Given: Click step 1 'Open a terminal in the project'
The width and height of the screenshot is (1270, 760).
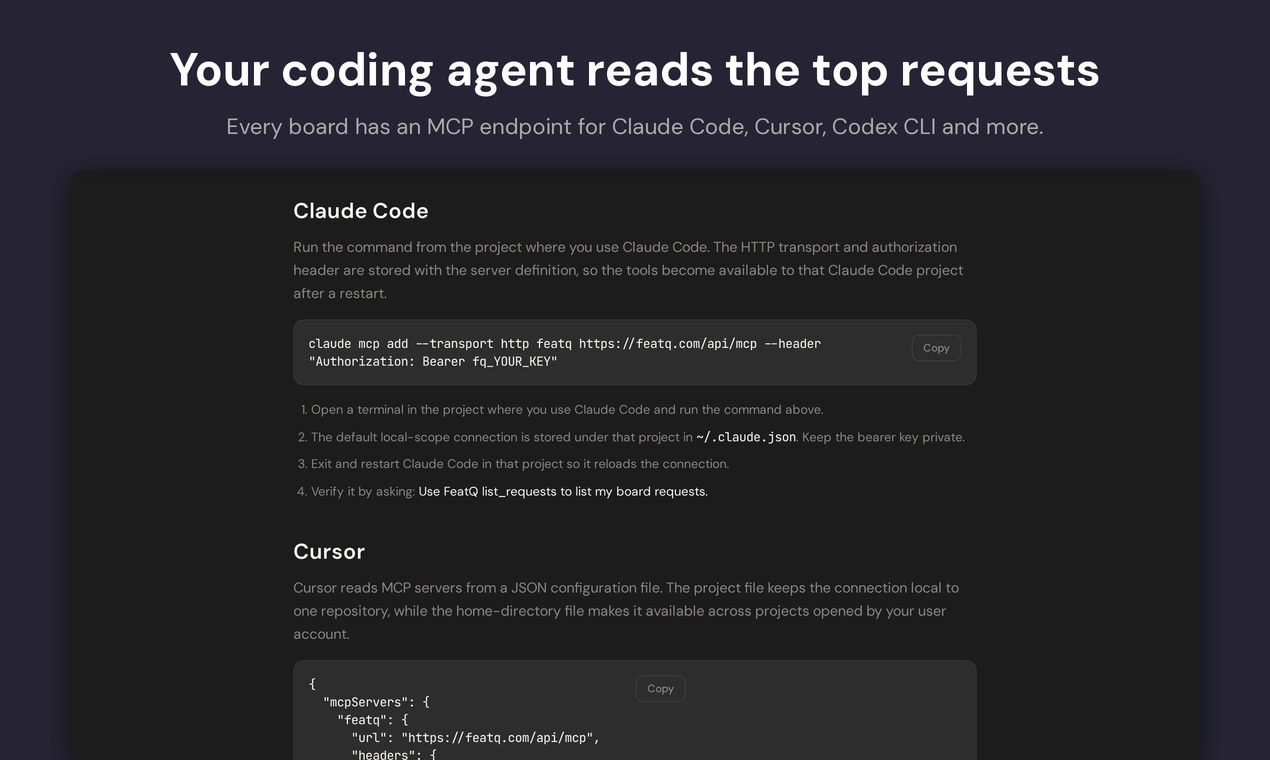Looking at the screenshot, I should click(x=567, y=409).
